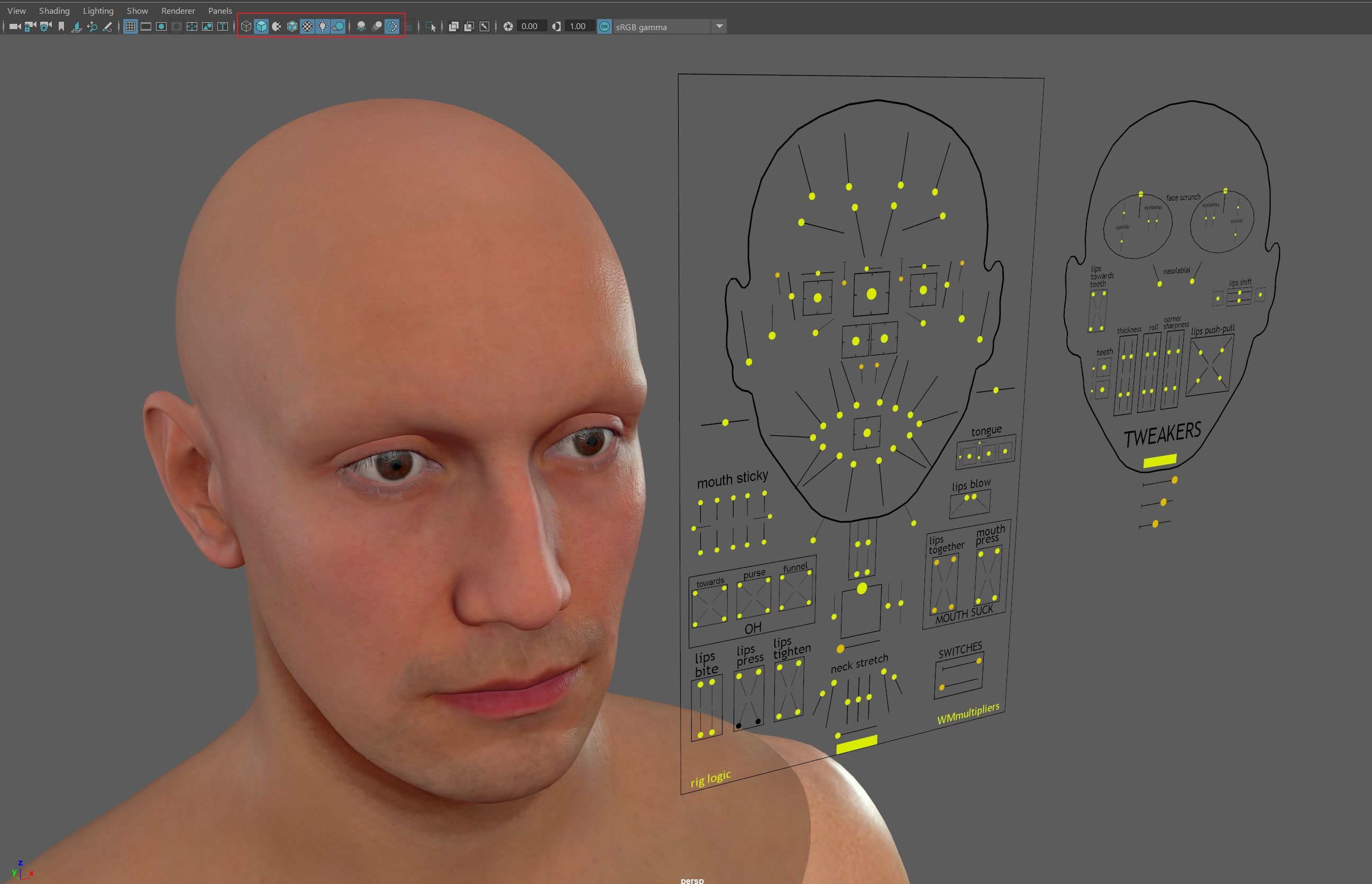Click the Gamma reset icon
This screenshot has height=884, width=1372.
pos(556,26)
